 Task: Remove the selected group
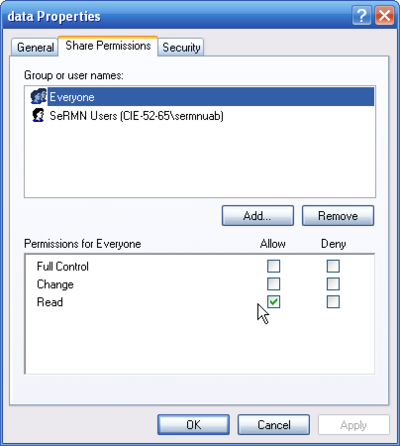(x=338, y=216)
